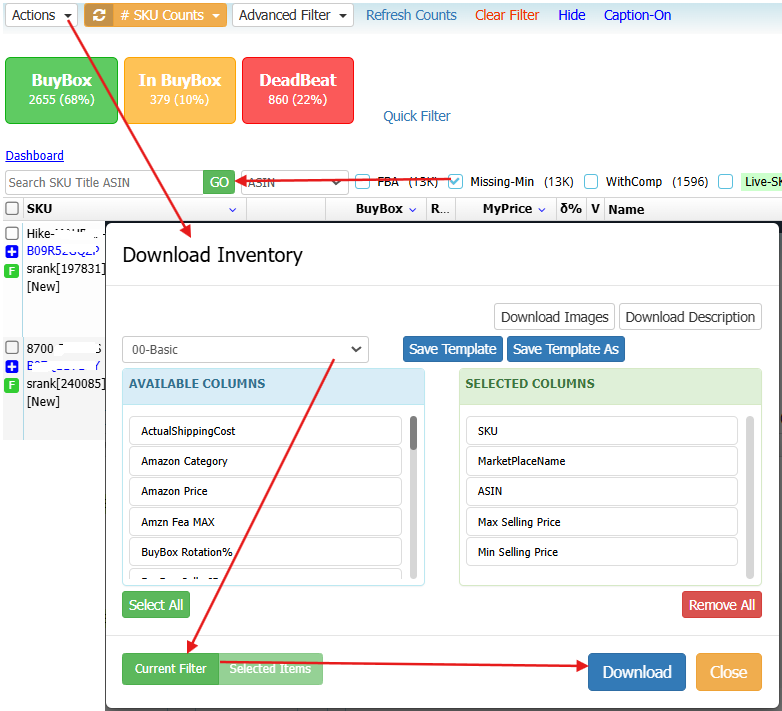
Task: Click the blue plus icon in the second SKU row
Action: click(12, 366)
